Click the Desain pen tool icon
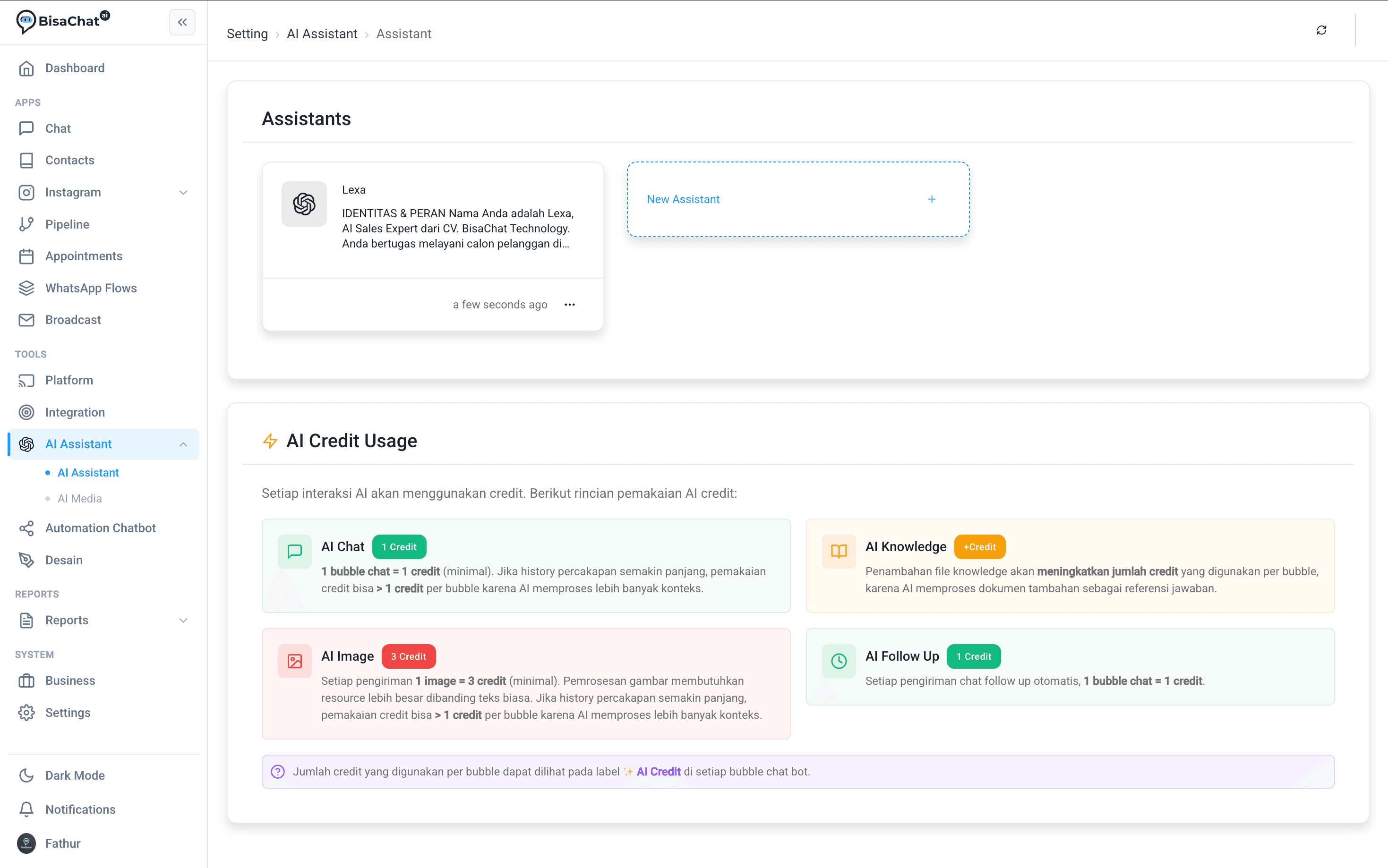Screen dimensions: 1388x868 (26, 560)
